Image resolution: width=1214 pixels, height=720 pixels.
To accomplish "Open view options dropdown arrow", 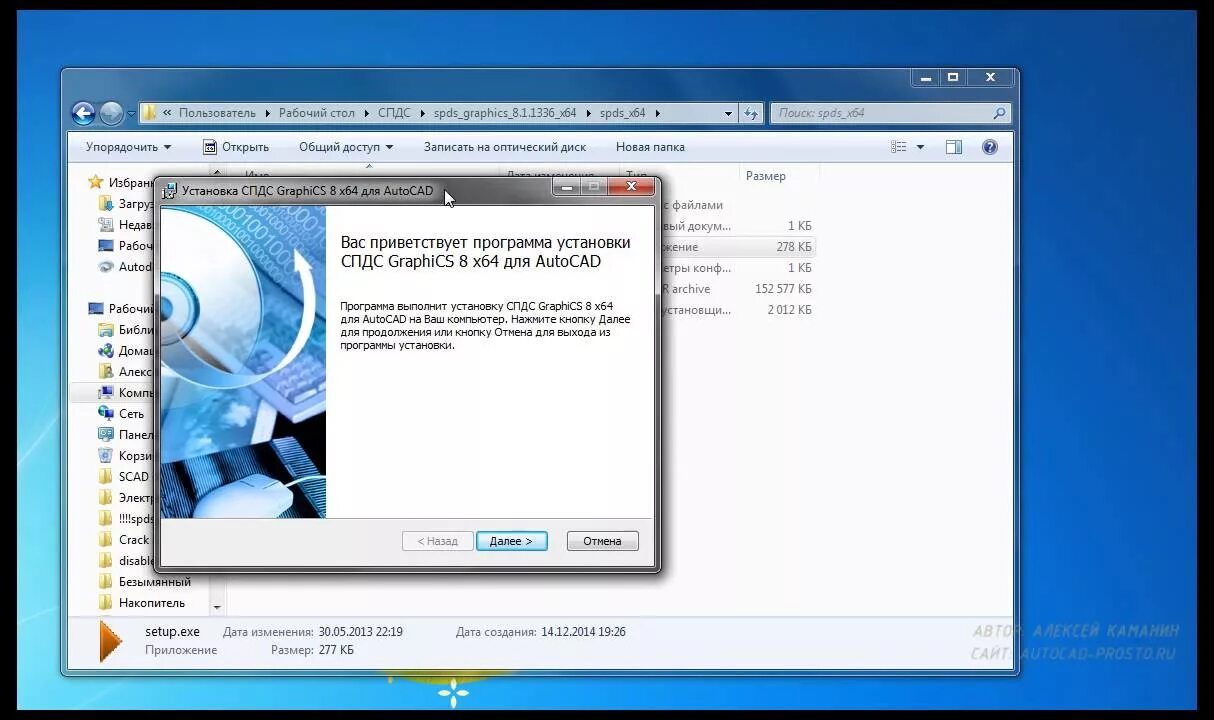I will [920, 147].
